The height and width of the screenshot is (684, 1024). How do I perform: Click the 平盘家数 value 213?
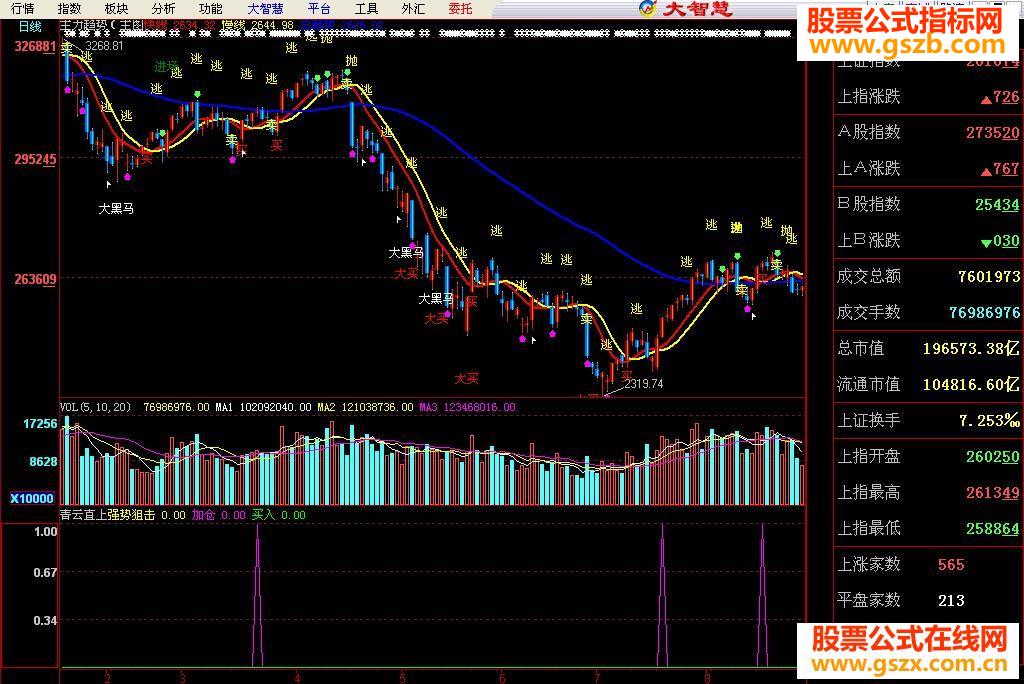(951, 600)
